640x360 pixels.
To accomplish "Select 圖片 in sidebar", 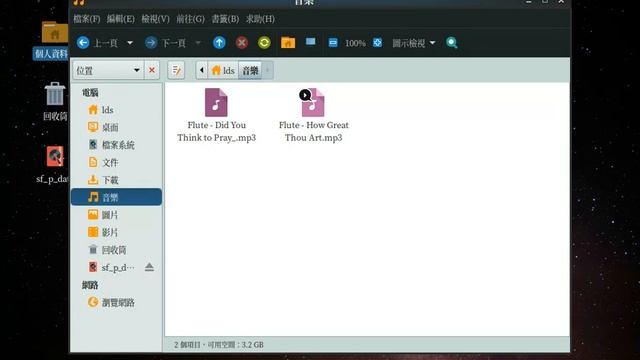I will coord(116,215).
